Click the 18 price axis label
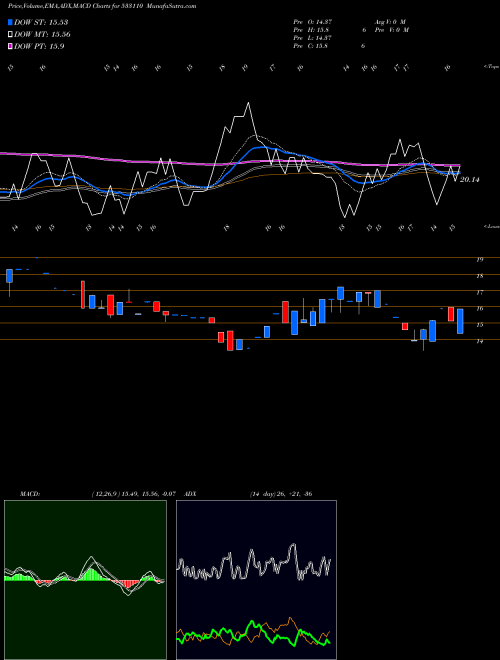 (479, 276)
